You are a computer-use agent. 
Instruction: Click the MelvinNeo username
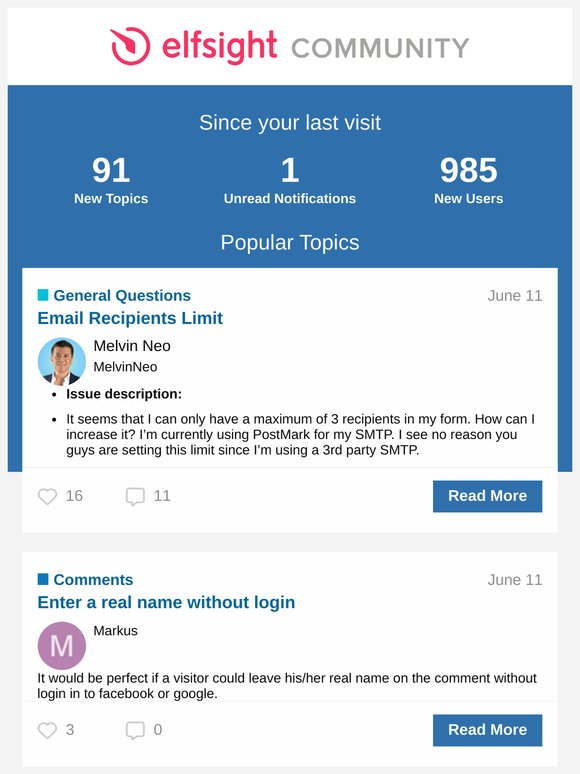pyautogui.click(x=125, y=367)
